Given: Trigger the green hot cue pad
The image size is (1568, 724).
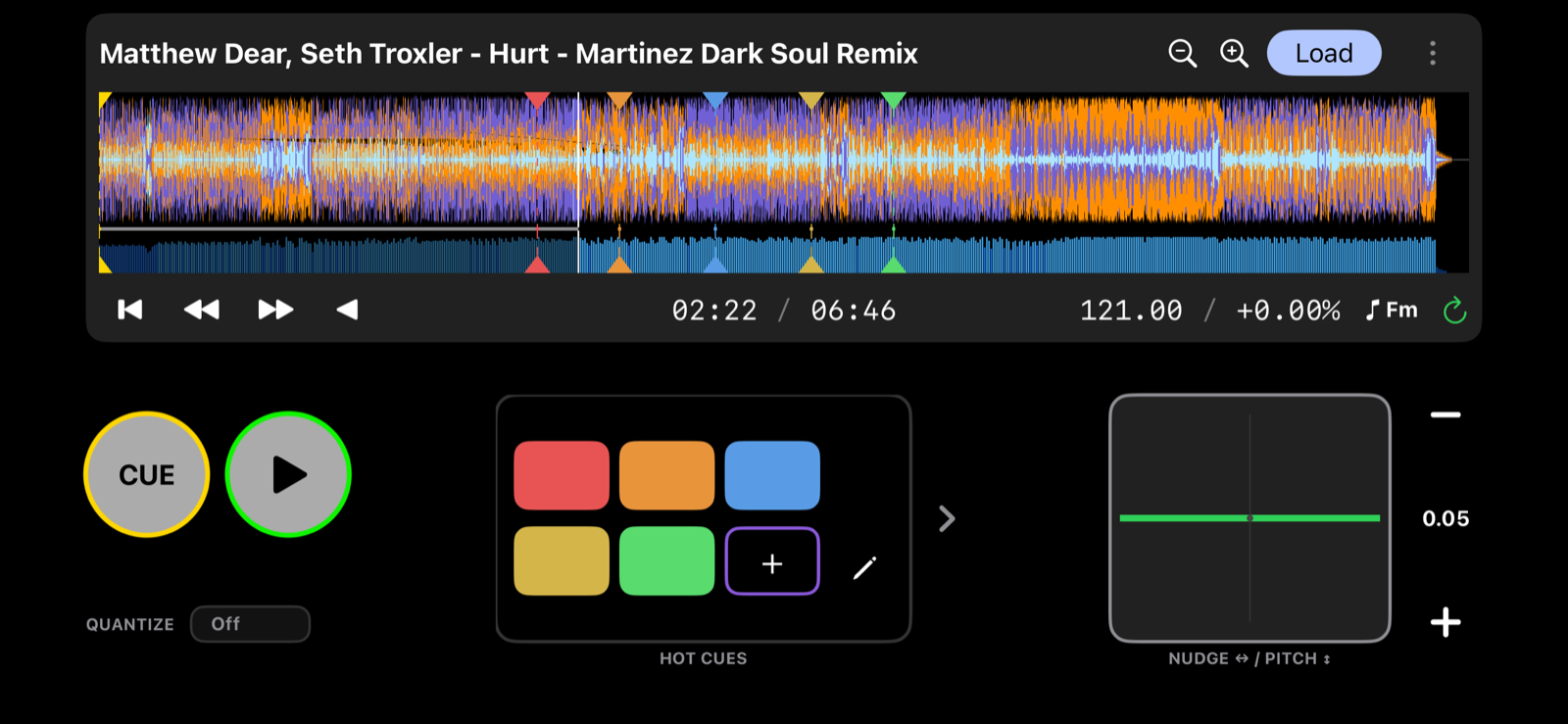Looking at the screenshot, I should [667, 560].
